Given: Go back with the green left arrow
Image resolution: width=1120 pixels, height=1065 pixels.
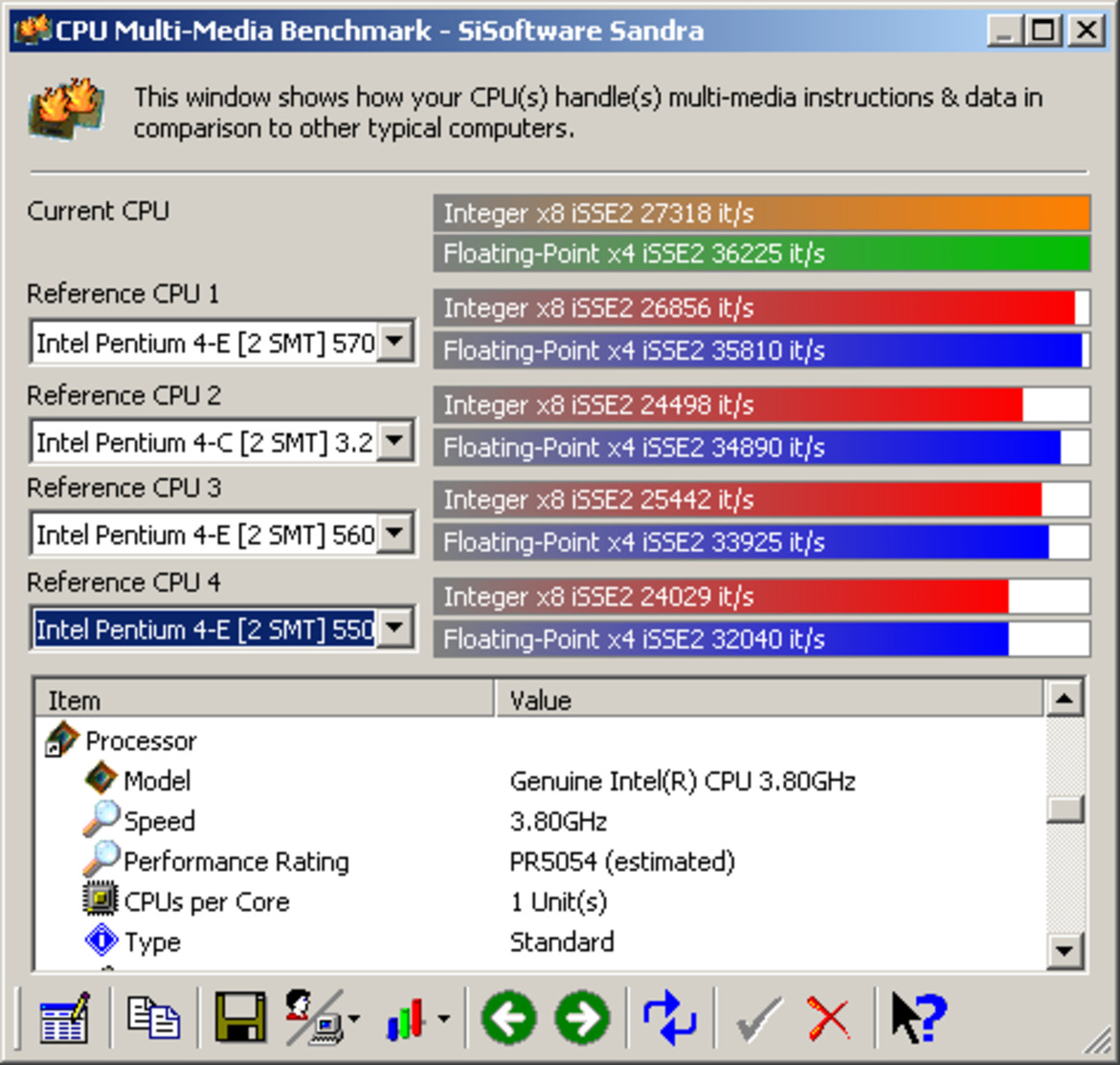Looking at the screenshot, I should click(x=508, y=1018).
